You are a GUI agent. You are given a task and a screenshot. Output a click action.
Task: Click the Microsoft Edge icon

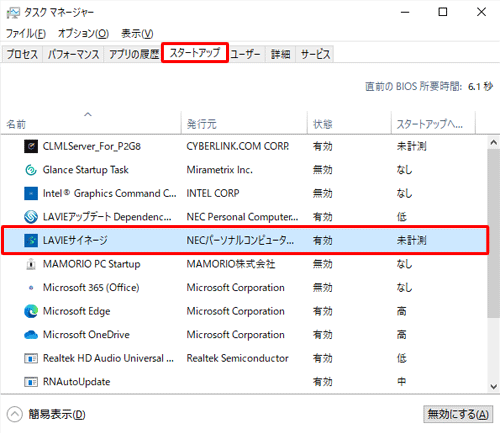click(31, 311)
